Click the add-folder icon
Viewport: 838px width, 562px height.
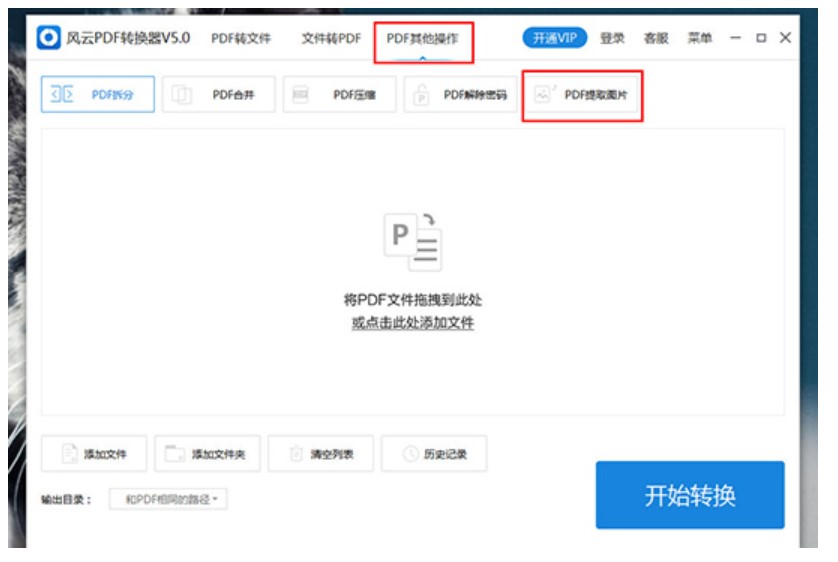[174, 454]
